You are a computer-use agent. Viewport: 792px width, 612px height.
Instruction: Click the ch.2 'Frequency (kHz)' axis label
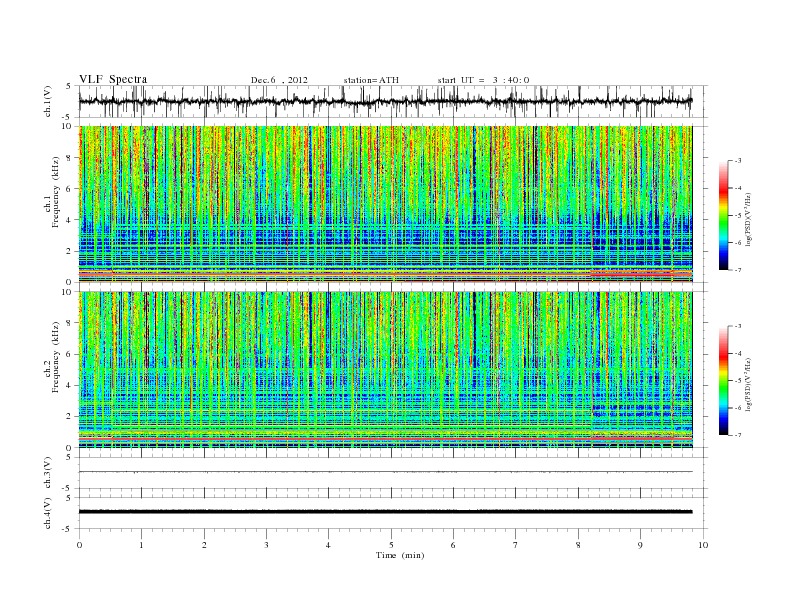point(56,357)
